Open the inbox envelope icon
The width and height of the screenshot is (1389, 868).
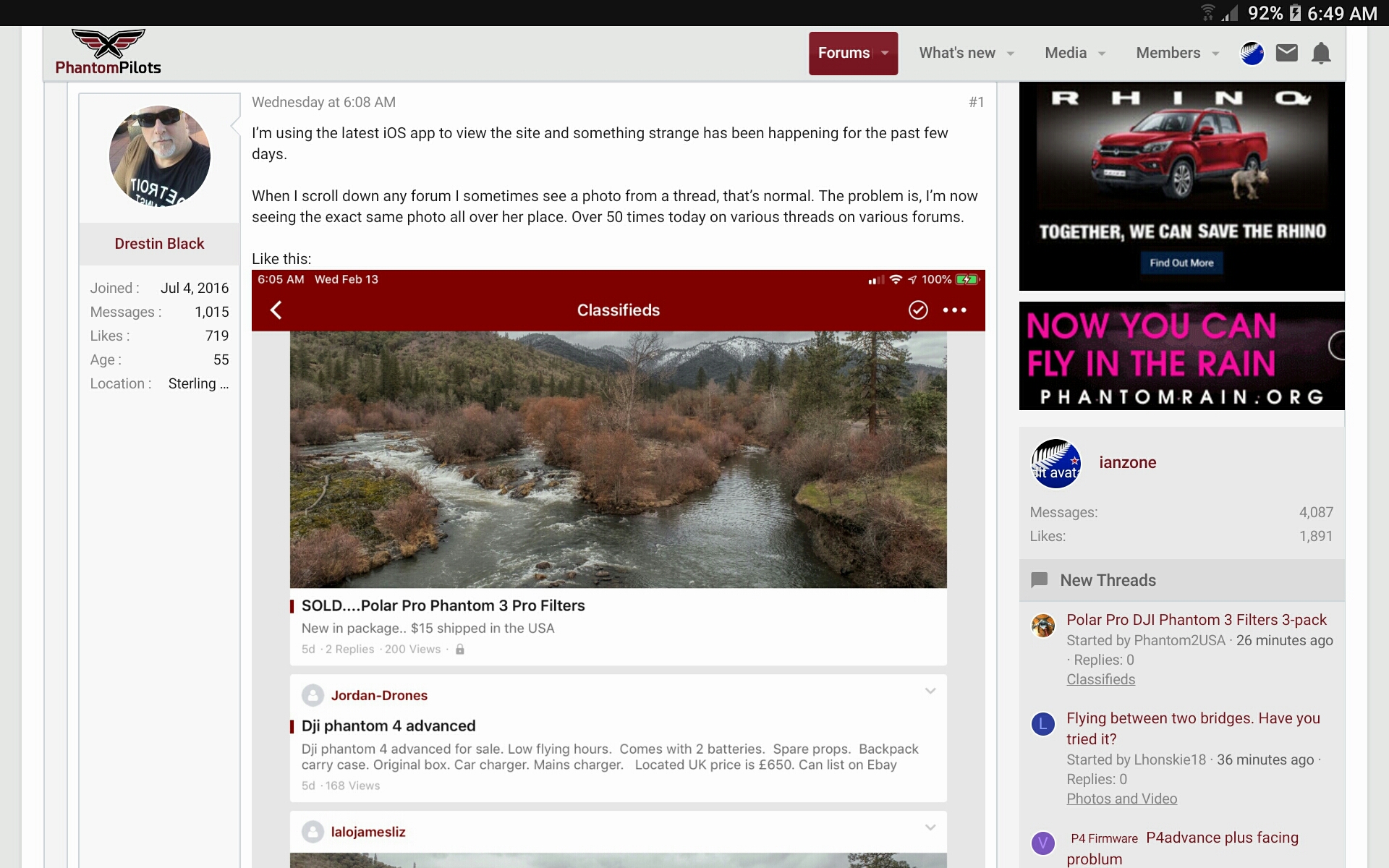[1286, 53]
